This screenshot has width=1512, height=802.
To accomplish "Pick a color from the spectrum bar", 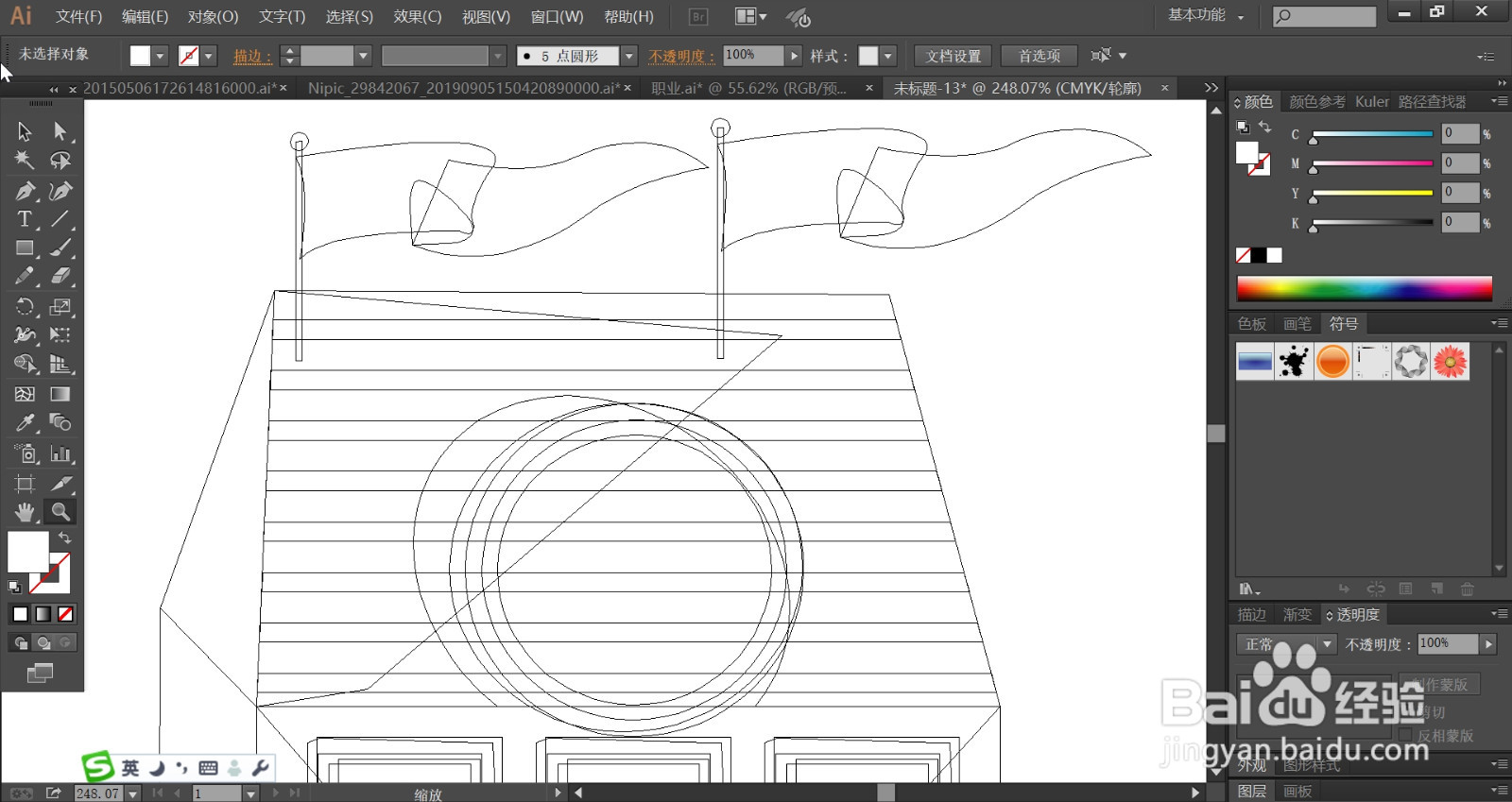I will pyautogui.click(x=1364, y=288).
